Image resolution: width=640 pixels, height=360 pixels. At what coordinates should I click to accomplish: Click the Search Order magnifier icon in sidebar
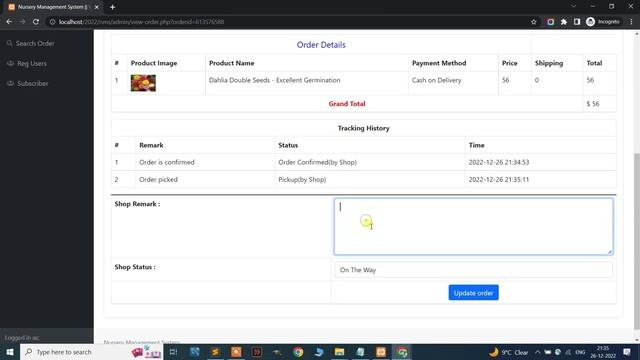tap(9, 43)
